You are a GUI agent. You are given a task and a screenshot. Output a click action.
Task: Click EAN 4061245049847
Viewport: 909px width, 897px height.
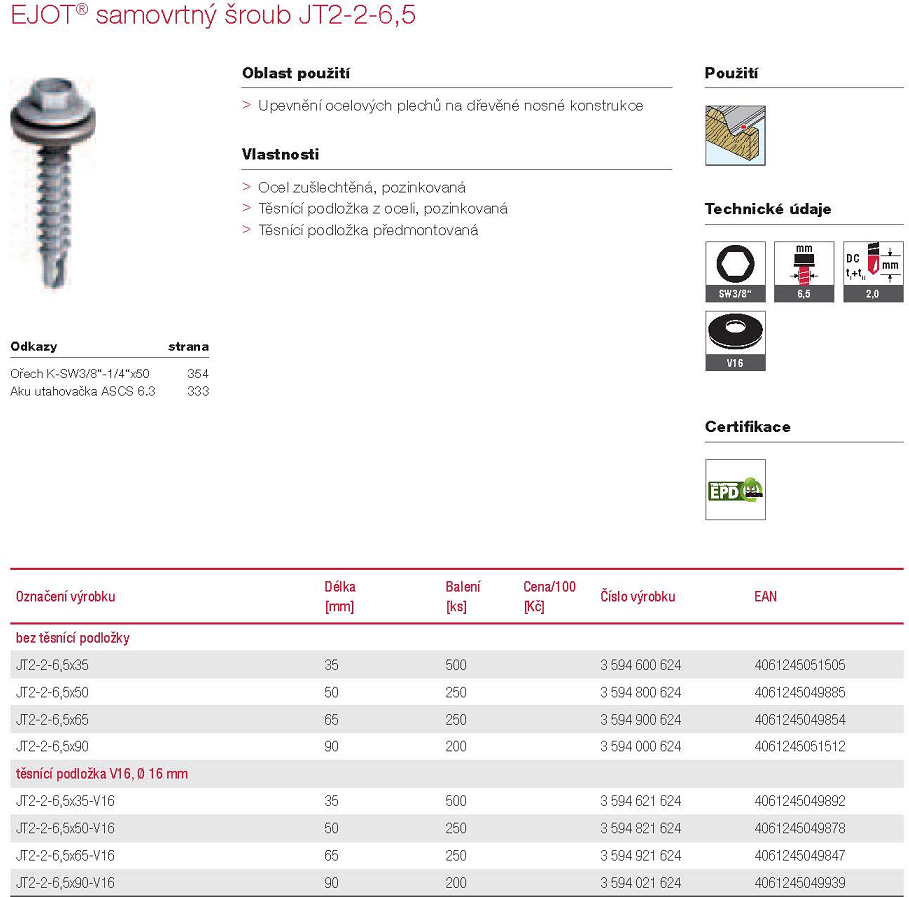click(800, 855)
